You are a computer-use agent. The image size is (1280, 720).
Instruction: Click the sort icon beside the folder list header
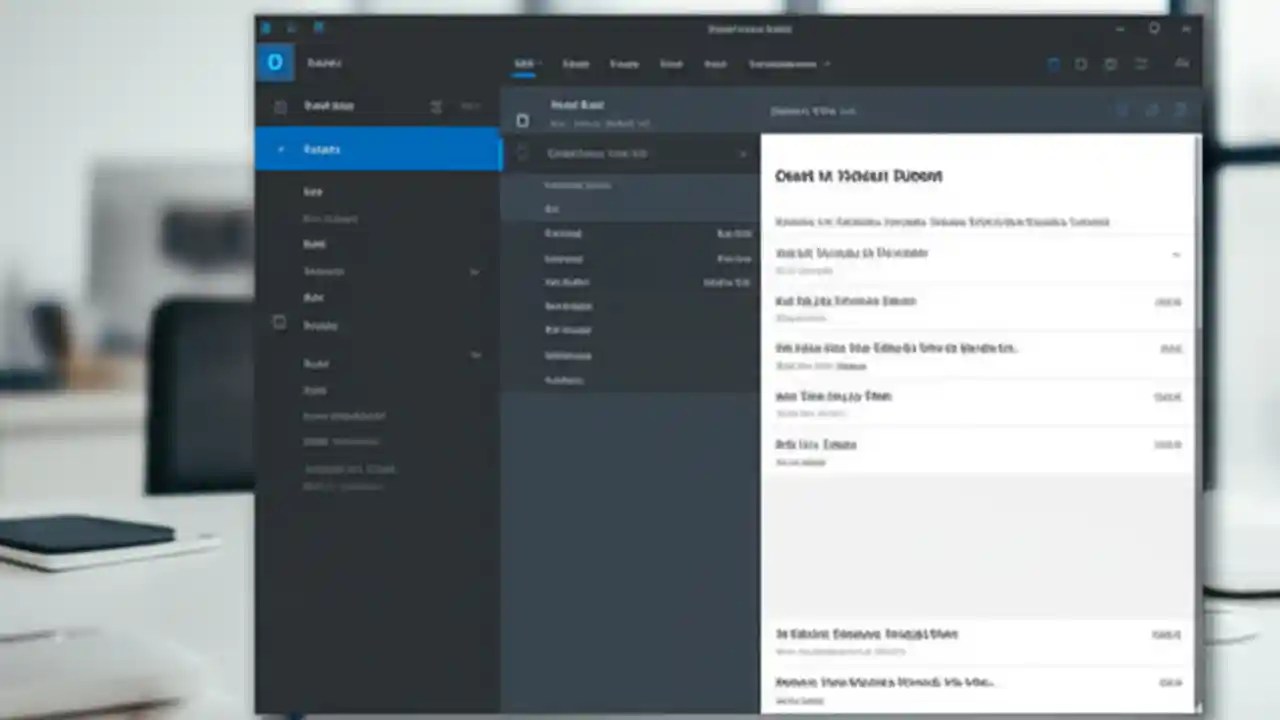coord(436,106)
